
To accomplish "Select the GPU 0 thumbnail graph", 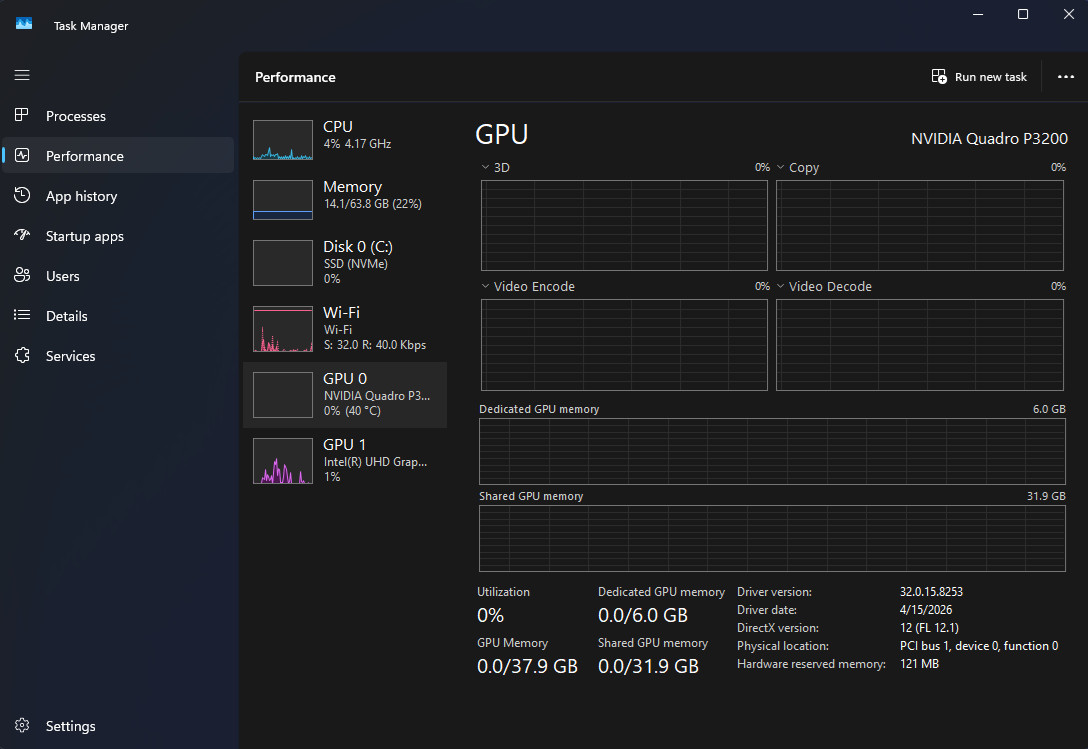I will tap(283, 395).
